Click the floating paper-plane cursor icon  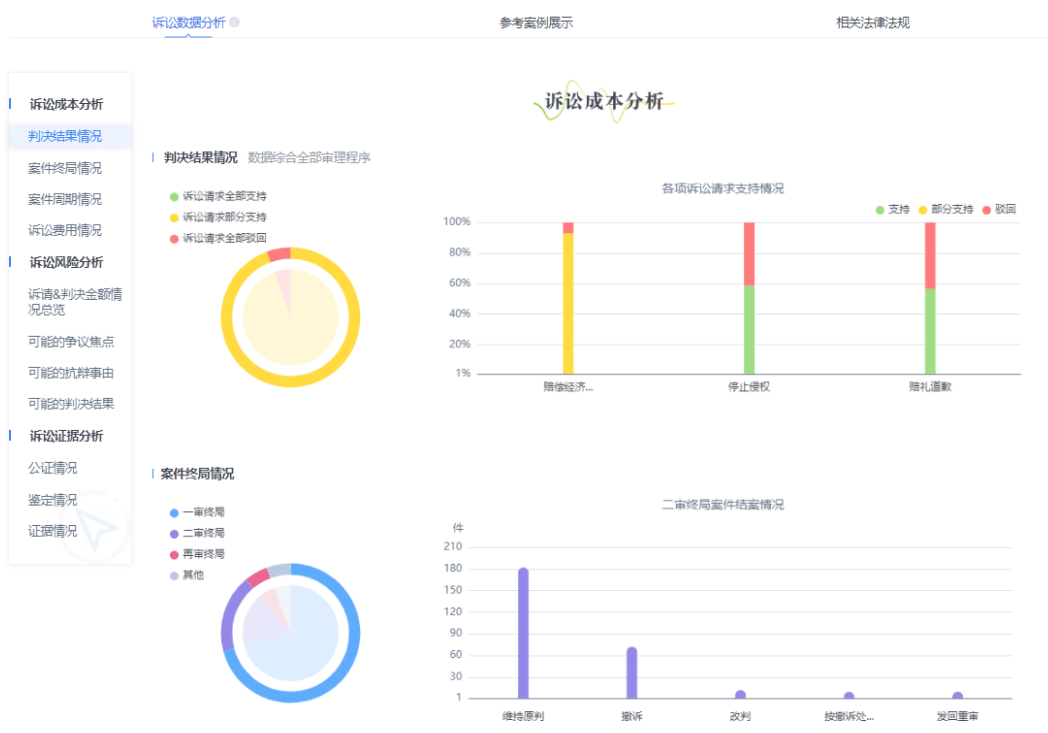(x=97, y=527)
